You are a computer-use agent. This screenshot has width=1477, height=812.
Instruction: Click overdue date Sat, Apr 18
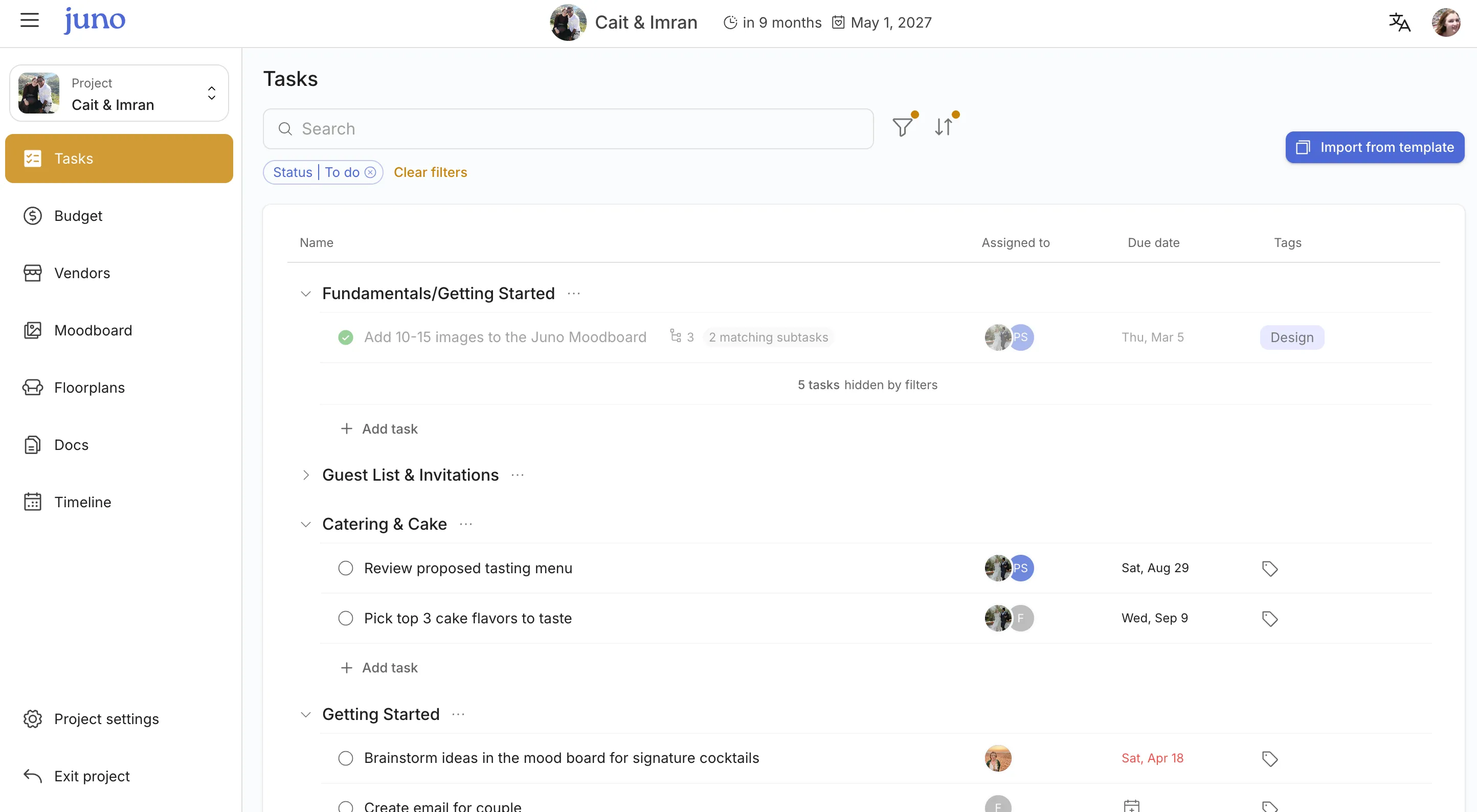point(1152,758)
